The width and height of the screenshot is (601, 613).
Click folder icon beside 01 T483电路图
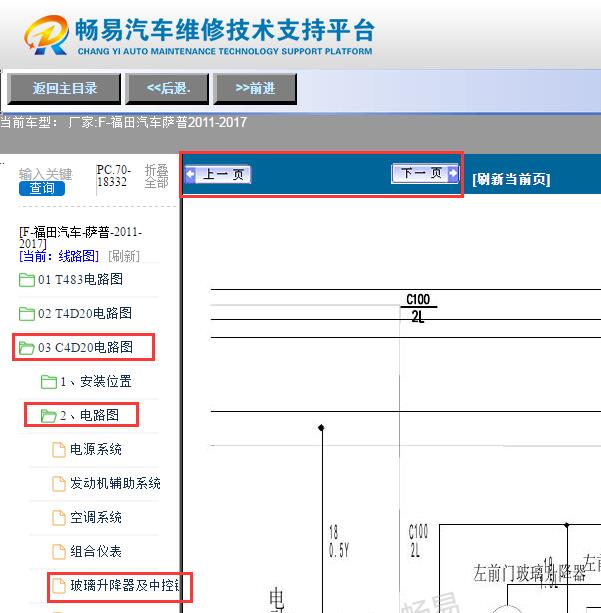pyautogui.click(x=27, y=280)
